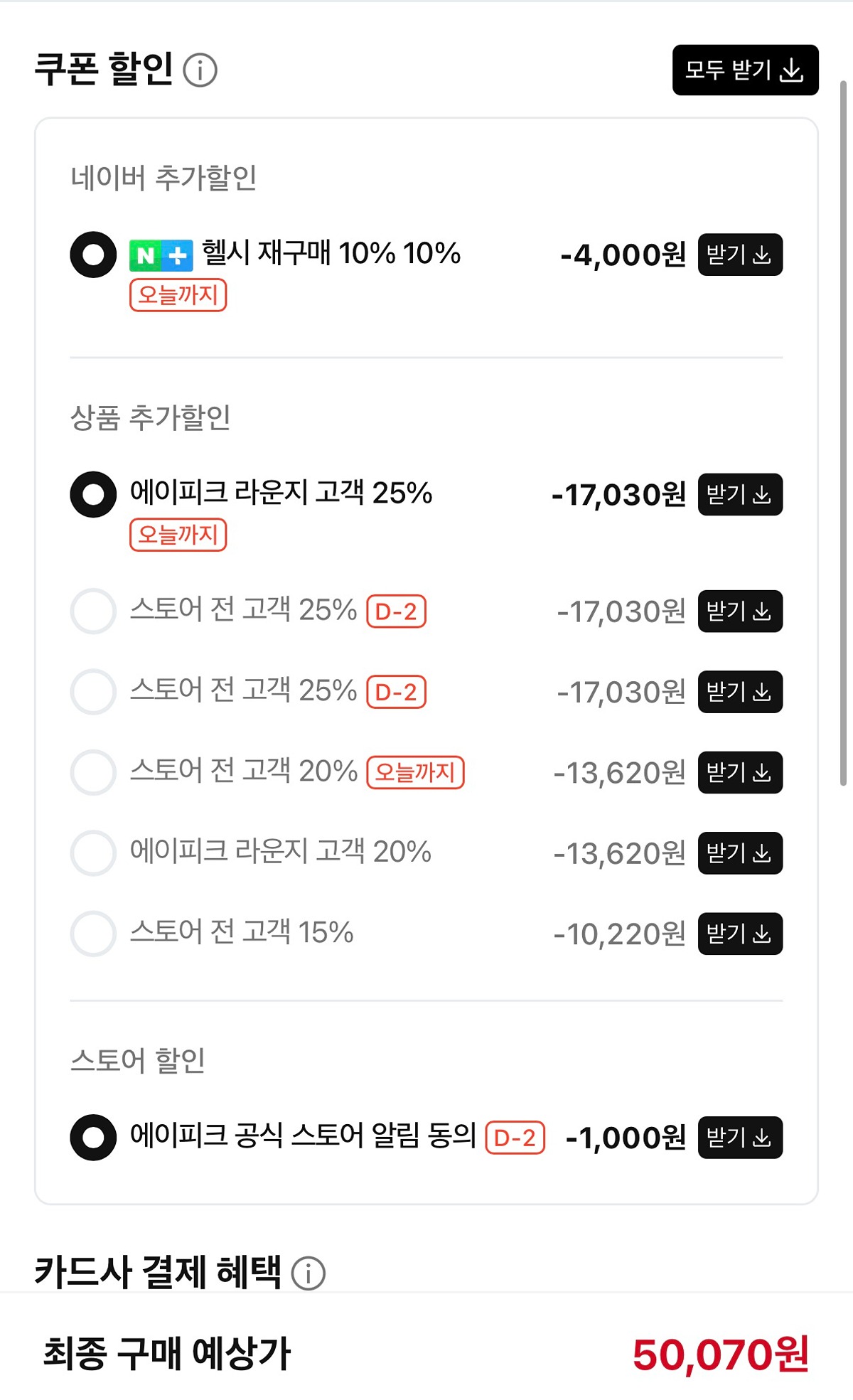Viewport: 853px width, 1400px height.
Task: Download the 에이피크 공식 스토어 알림 동의 coupon
Action: click(739, 1138)
